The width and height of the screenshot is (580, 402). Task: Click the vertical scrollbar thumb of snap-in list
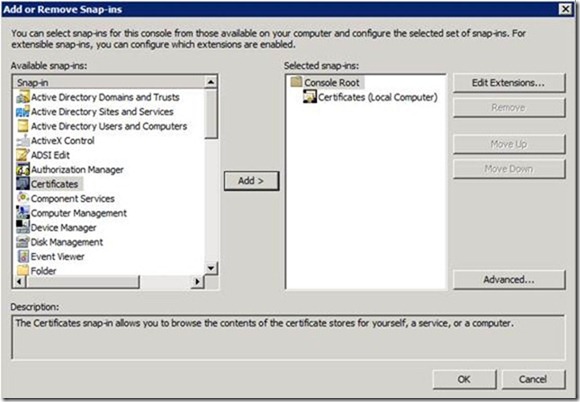pyautogui.click(x=211, y=114)
